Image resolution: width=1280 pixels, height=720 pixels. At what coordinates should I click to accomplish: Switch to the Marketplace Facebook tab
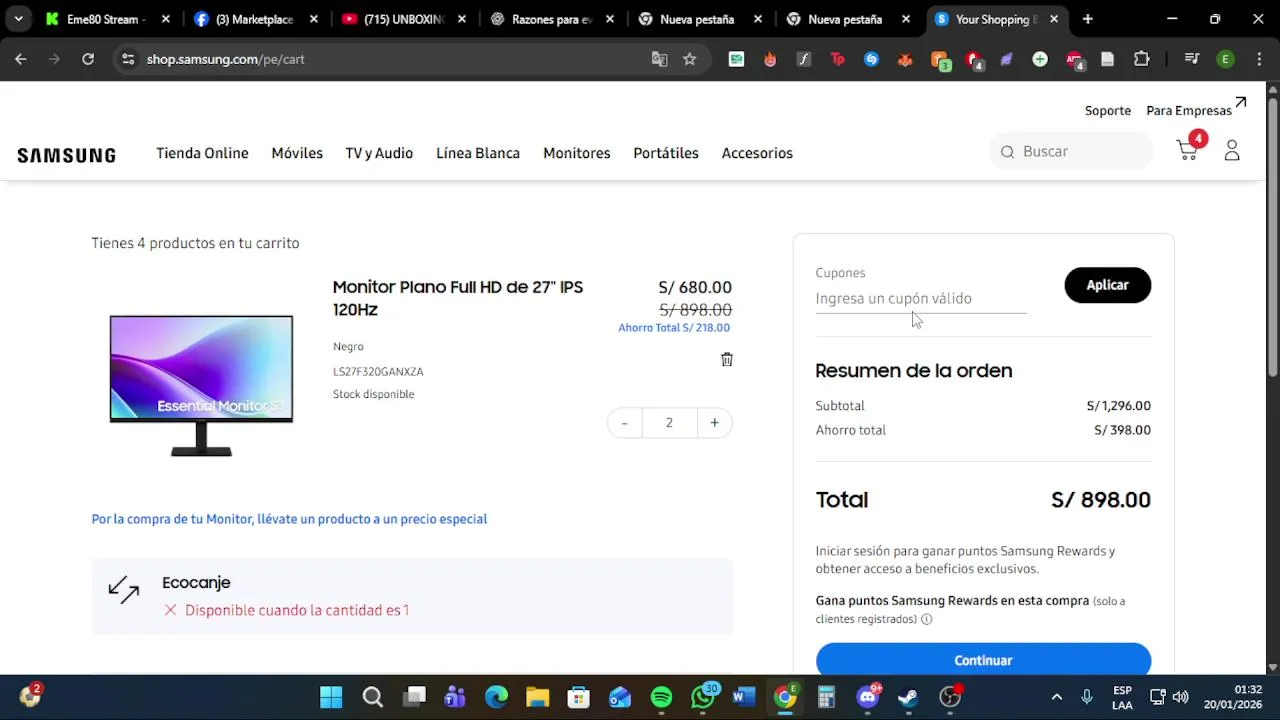pos(254,19)
